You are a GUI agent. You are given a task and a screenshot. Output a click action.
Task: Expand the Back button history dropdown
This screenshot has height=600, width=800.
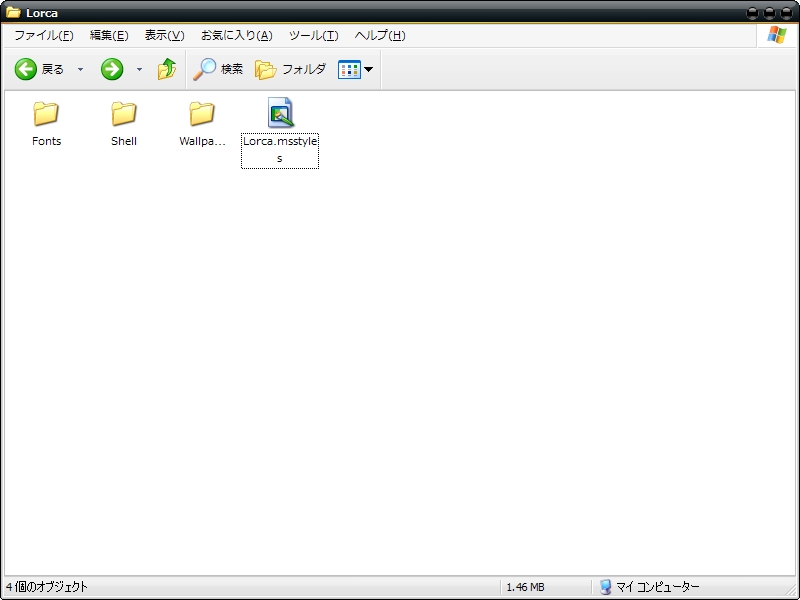tap(80, 69)
